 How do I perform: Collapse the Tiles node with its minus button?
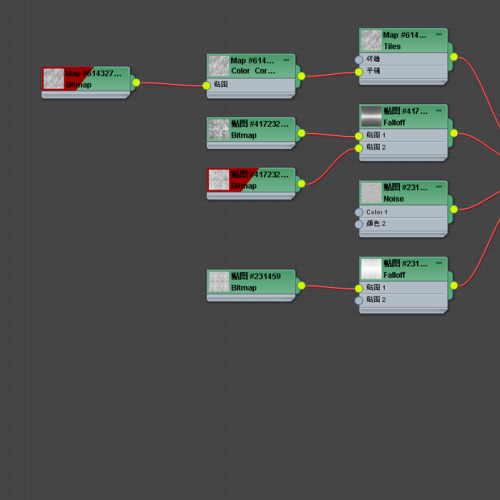(439, 34)
